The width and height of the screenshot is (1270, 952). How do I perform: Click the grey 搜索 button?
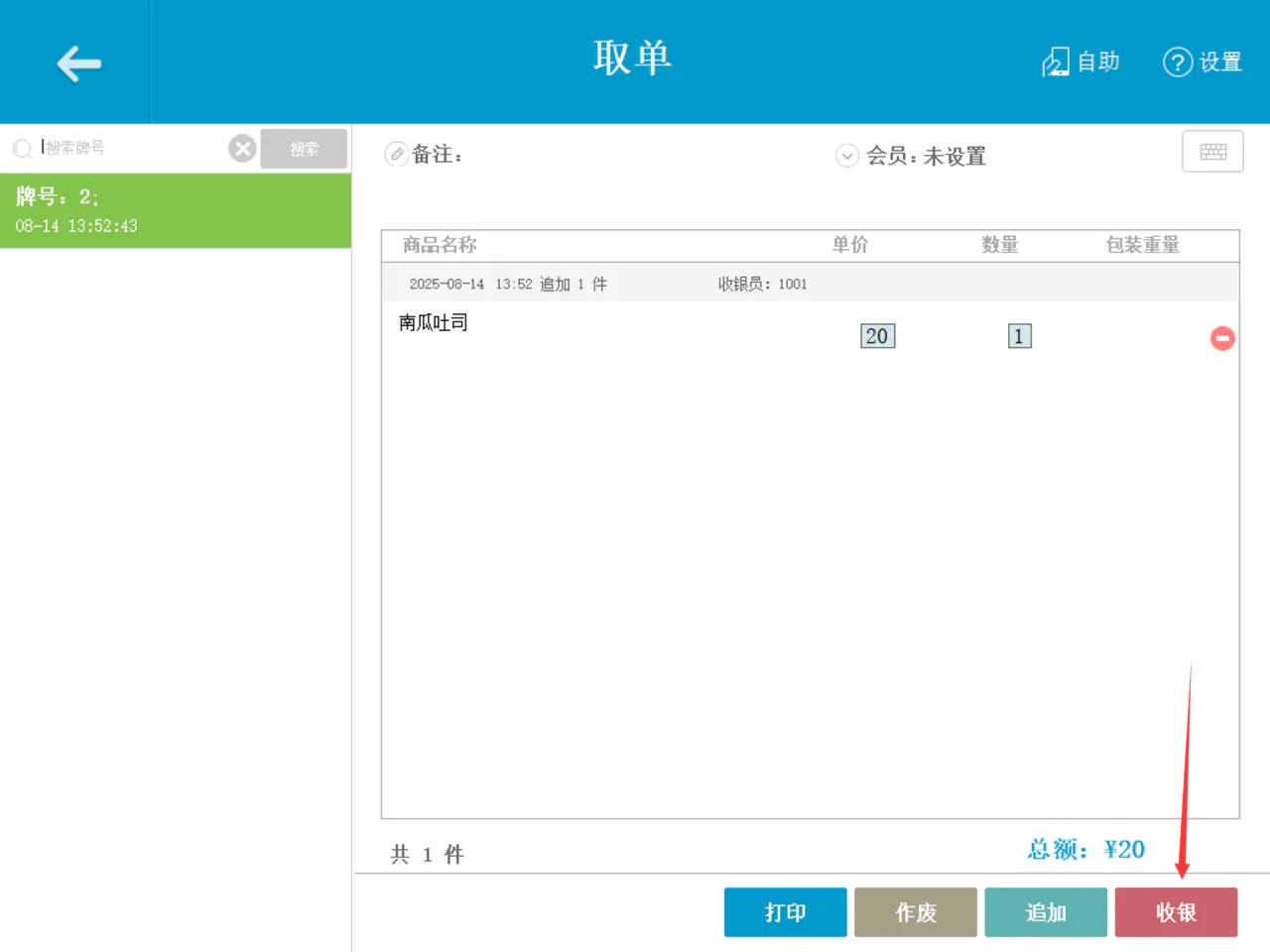304,149
